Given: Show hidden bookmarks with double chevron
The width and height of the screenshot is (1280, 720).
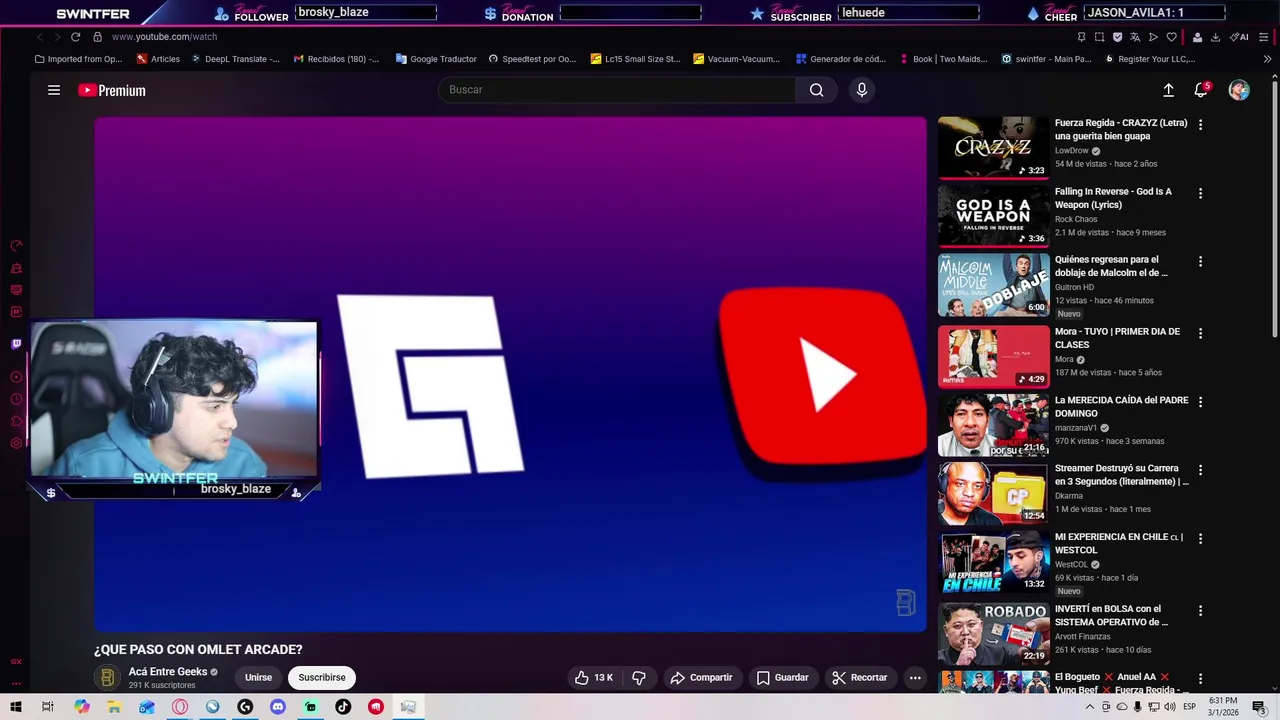Looking at the screenshot, I should (1267, 59).
